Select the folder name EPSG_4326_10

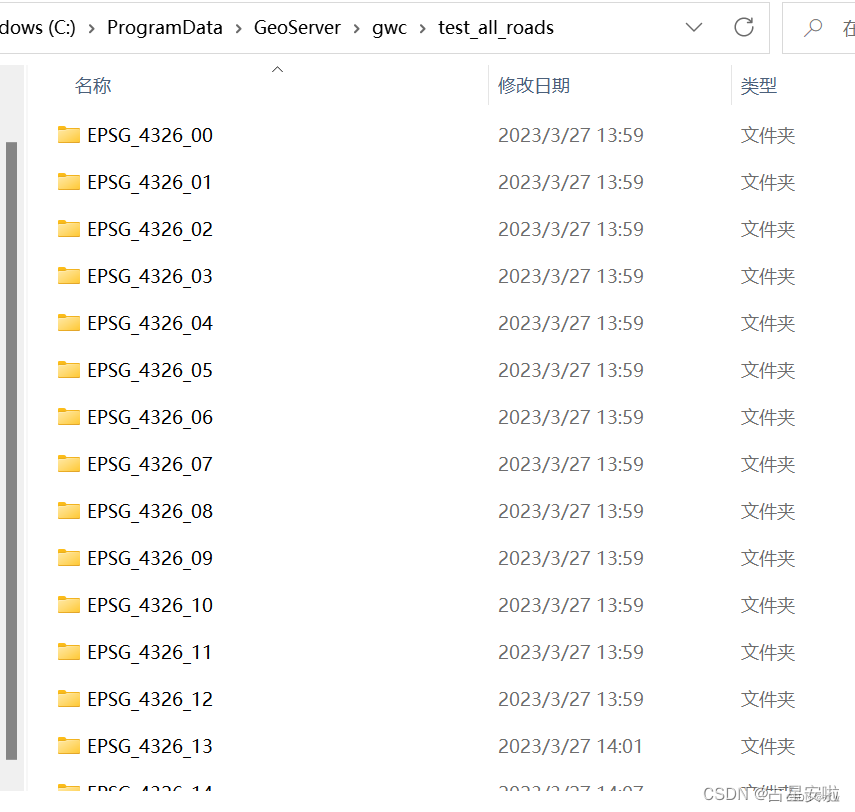coord(150,605)
